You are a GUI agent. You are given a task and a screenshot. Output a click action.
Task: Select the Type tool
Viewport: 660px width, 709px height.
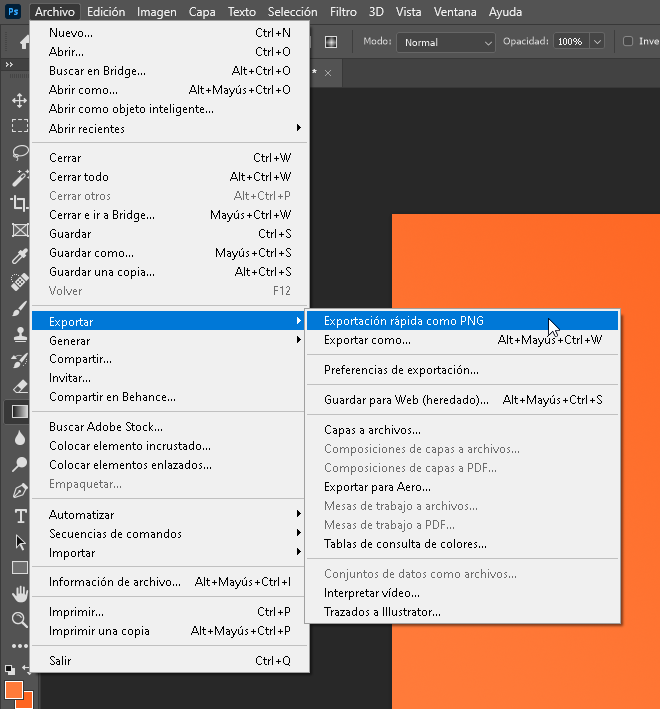click(20, 516)
